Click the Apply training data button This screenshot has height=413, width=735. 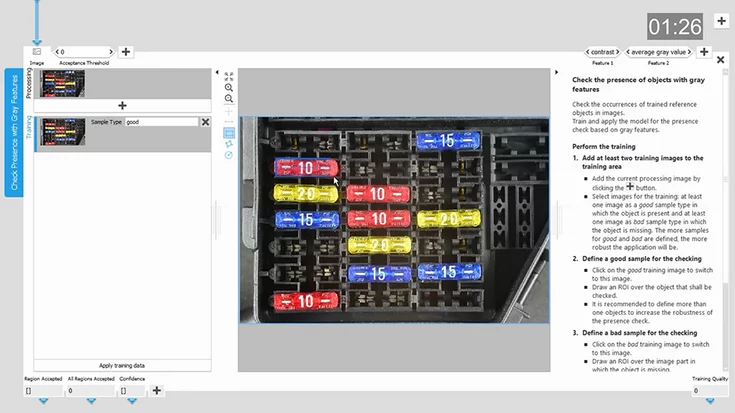[x=122, y=366]
